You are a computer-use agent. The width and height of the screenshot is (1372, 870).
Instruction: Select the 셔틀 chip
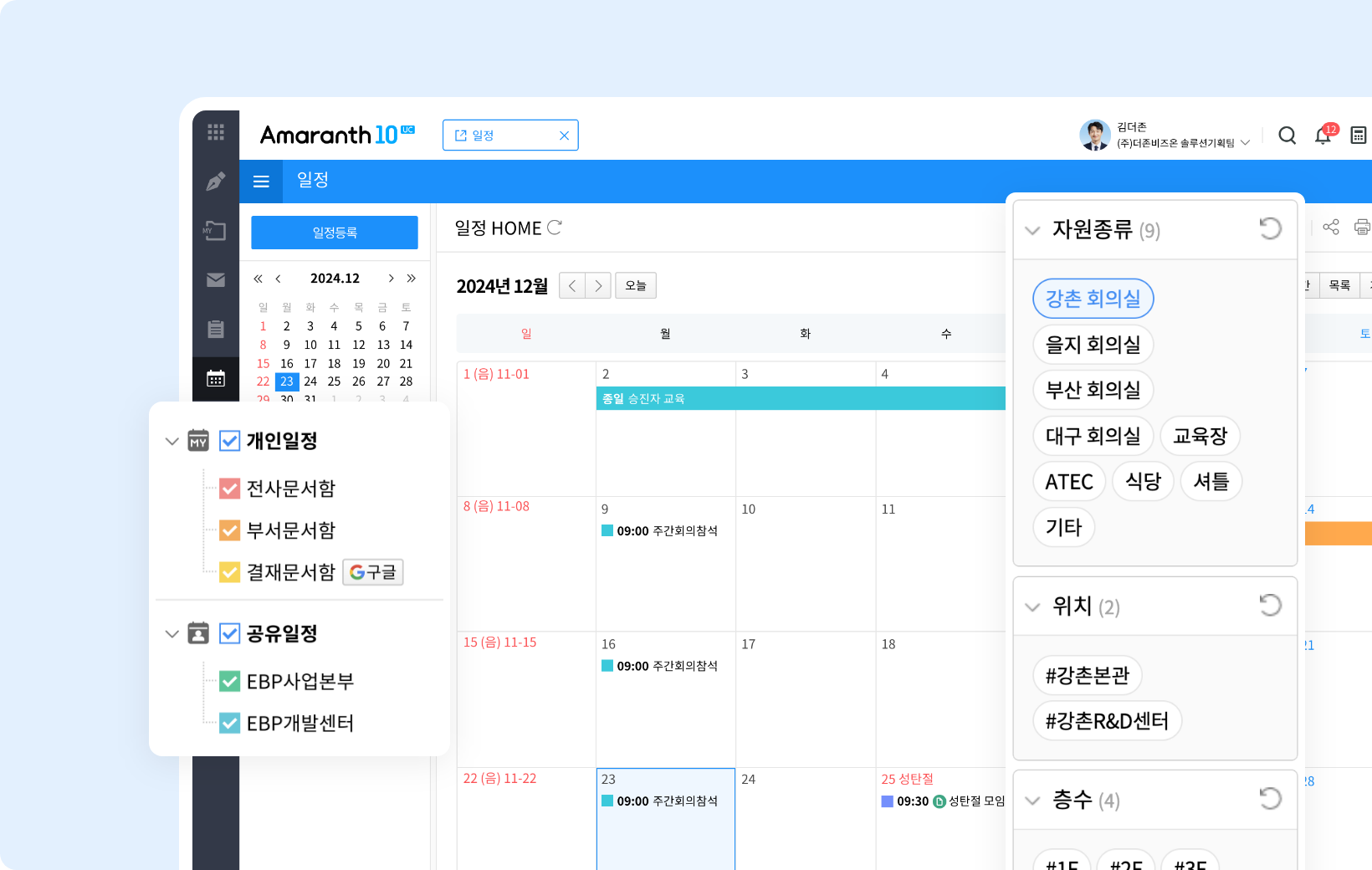(1211, 482)
